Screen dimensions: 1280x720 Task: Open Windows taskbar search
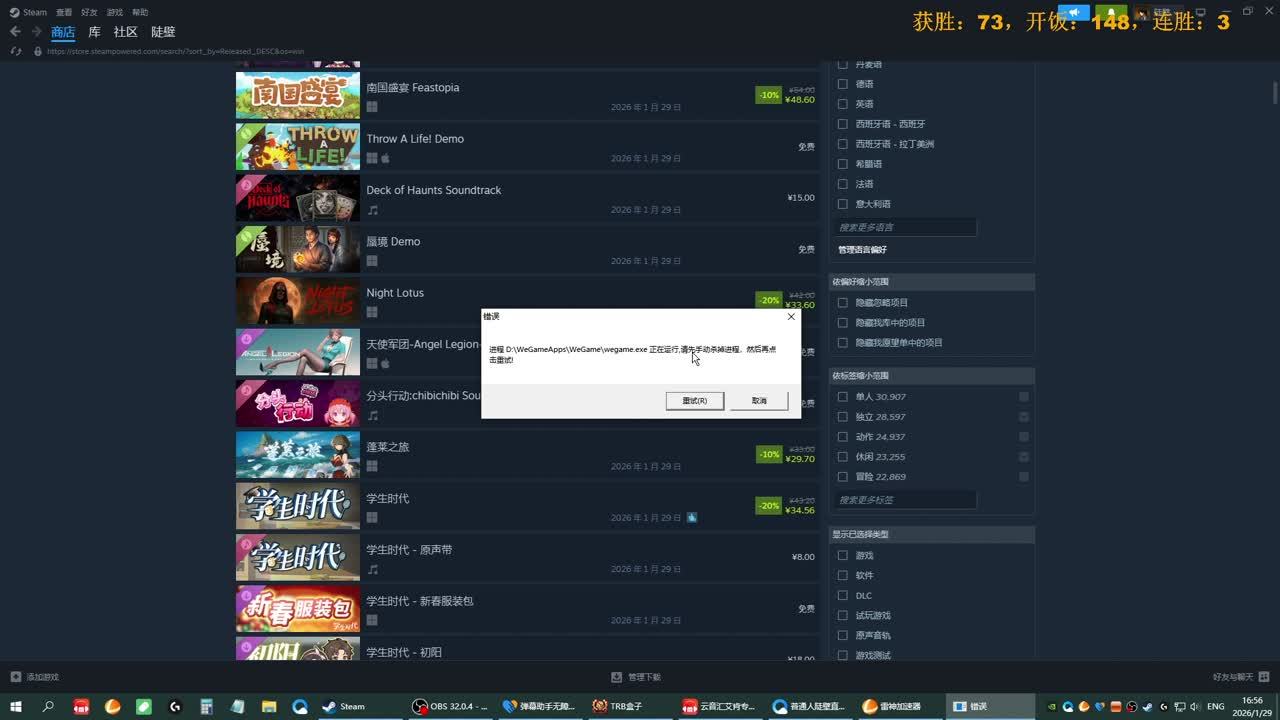(48, 706)
